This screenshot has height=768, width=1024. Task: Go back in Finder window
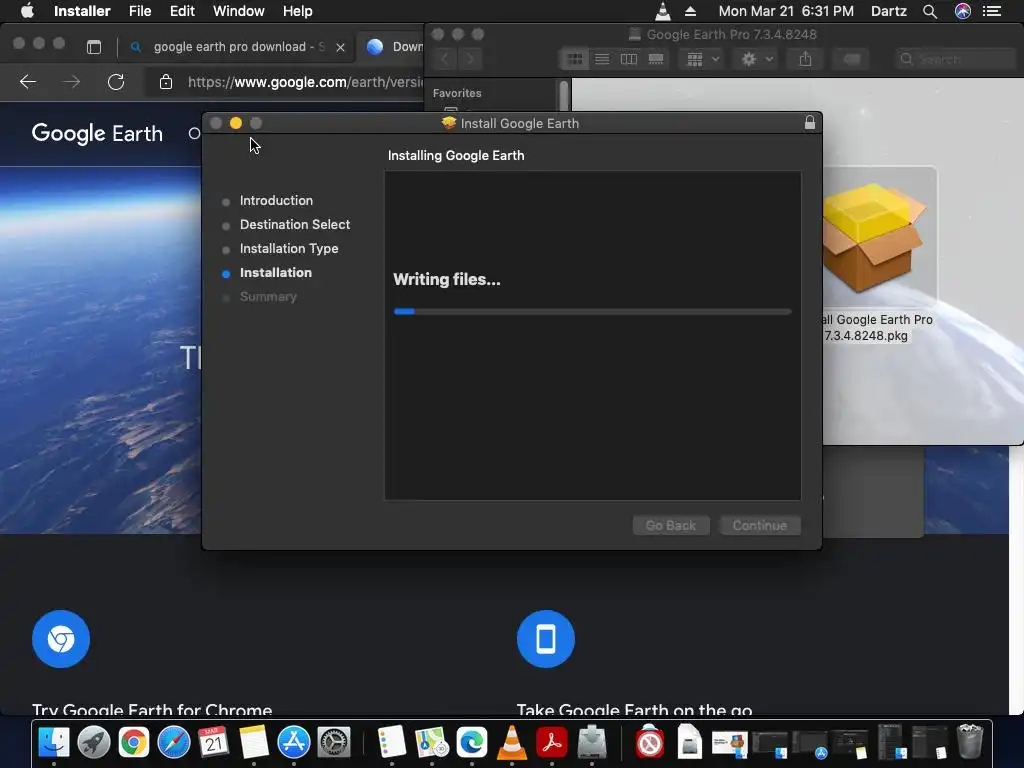444,59
